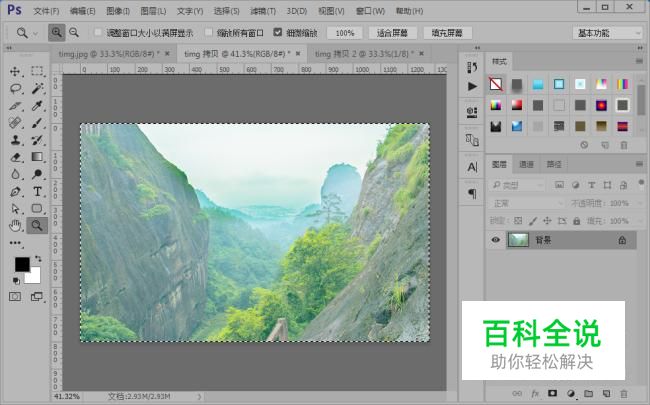Screen dimensions: 650x405
Task: Toggle lock transparent pixels
Action: click(518, 221)
